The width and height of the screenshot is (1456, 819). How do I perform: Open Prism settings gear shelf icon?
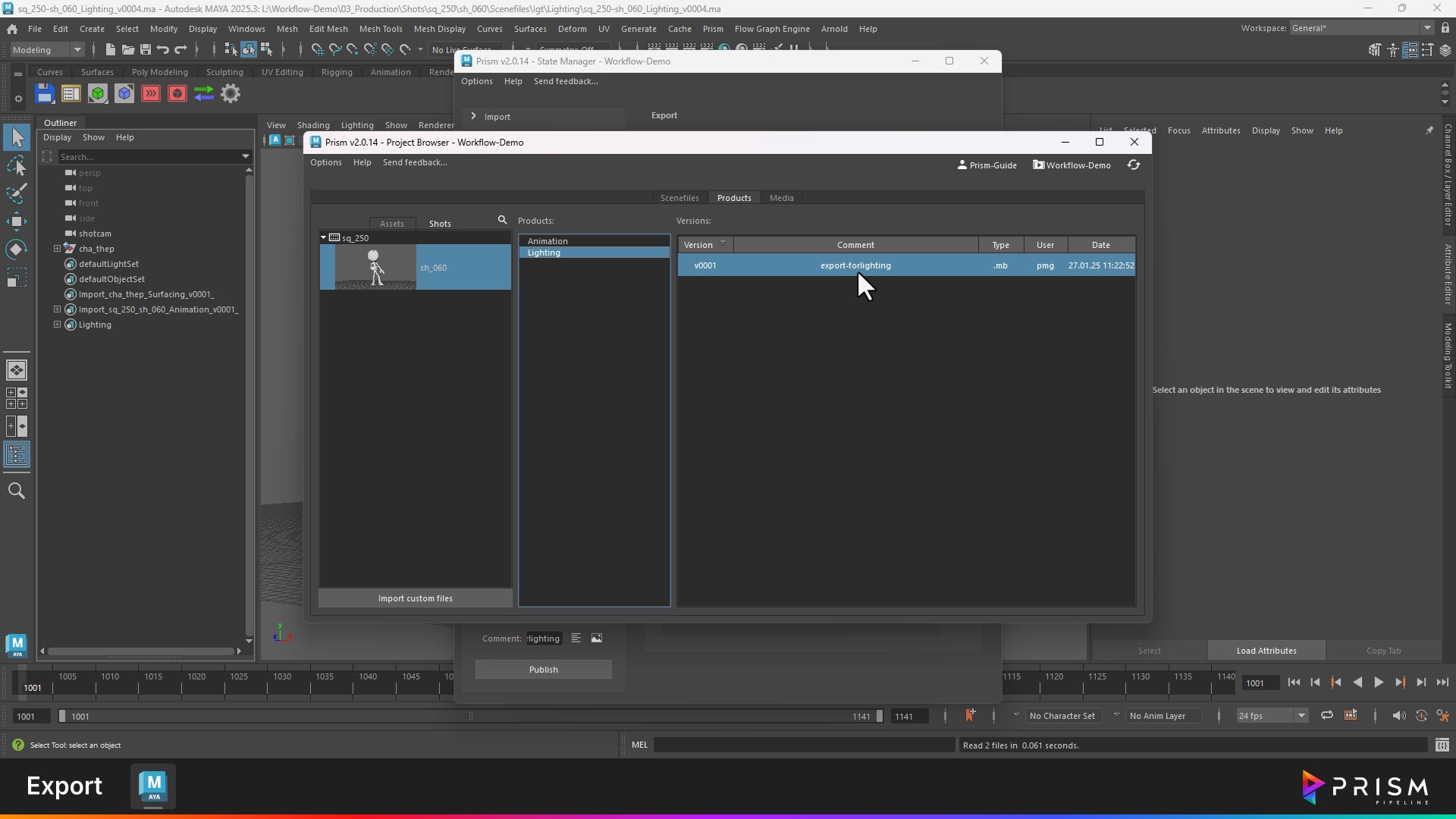point(231,93)
